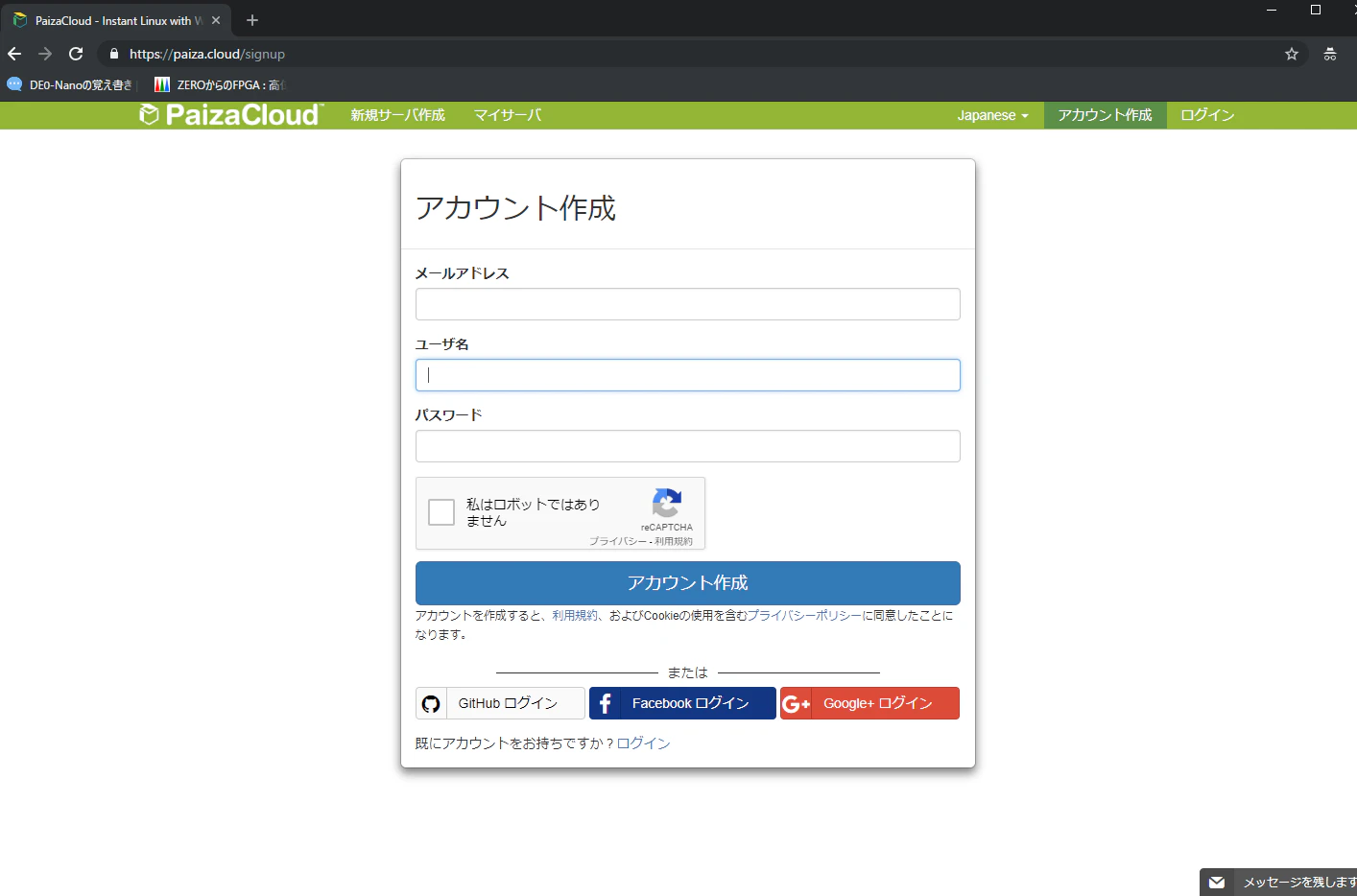Screen dimensions: 1357x896
Task: Focus the パスワード input field
Action: coord(688,446)
